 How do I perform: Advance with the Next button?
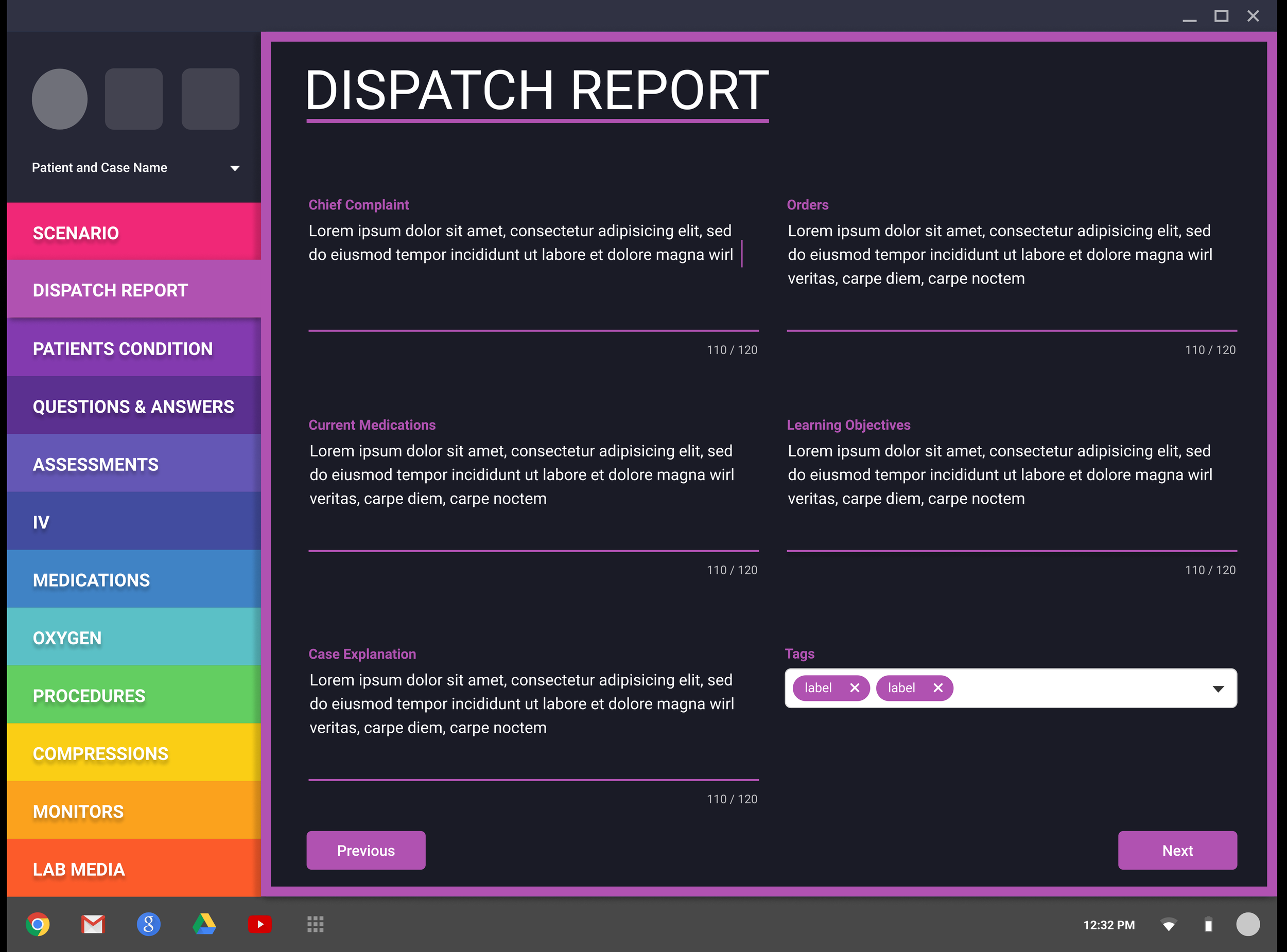coord(1177,850)
